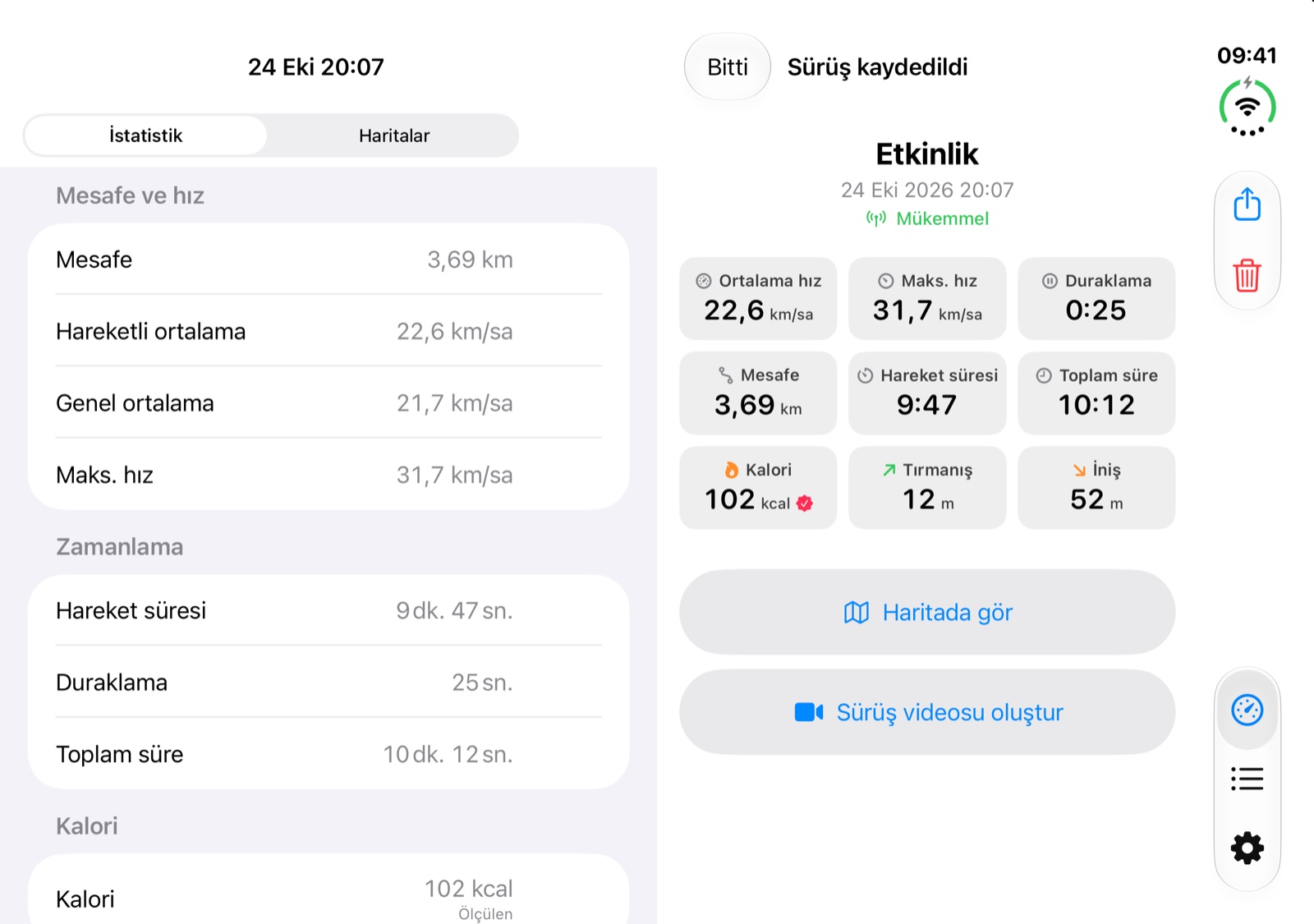
Task: Tap the Mükemmel signal label
Action: 942,218
